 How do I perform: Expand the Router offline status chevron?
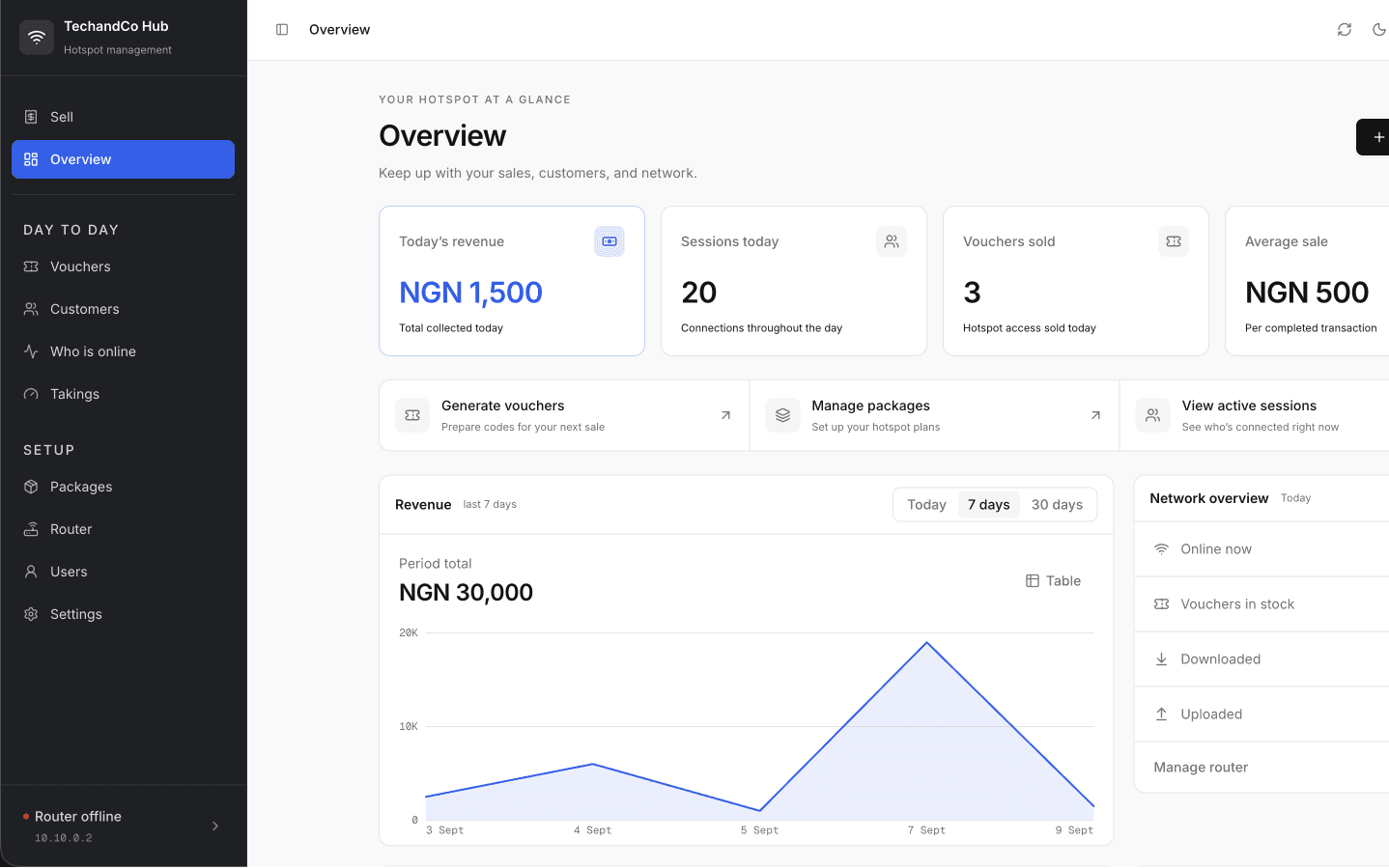(215, 826)
